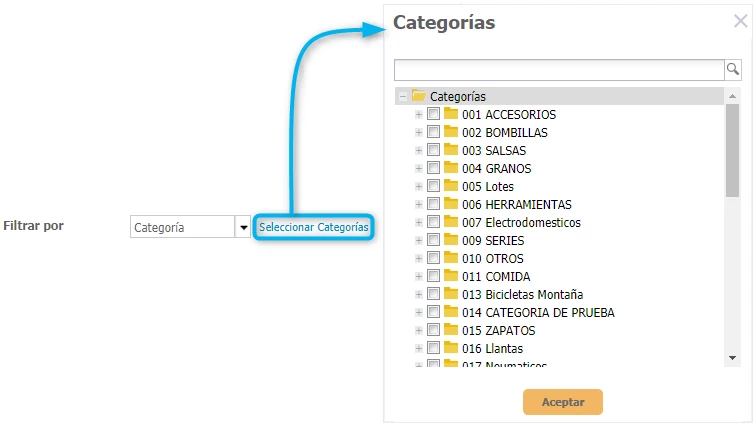Click the 004 GRANOS folder icon
The height and width of the screenshot is (426, 756).
click(x=451, y=169)
